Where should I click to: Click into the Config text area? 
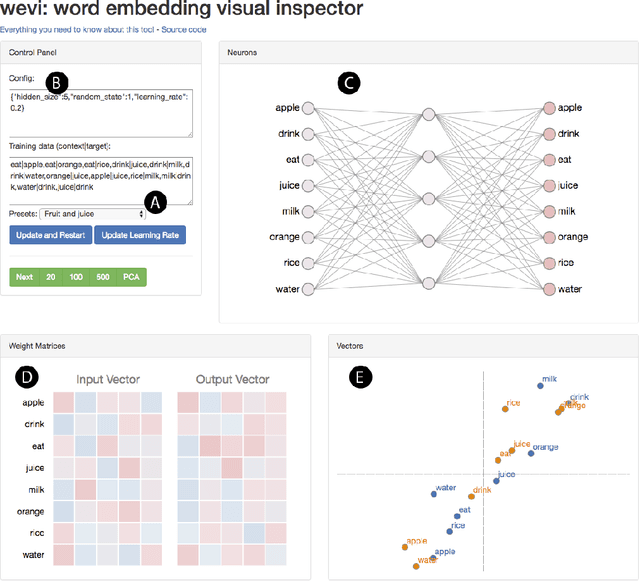pyautogui.click(x=101, y=112)
